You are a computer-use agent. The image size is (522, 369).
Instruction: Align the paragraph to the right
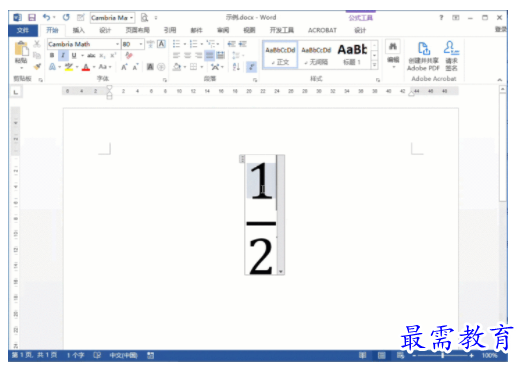198,55
